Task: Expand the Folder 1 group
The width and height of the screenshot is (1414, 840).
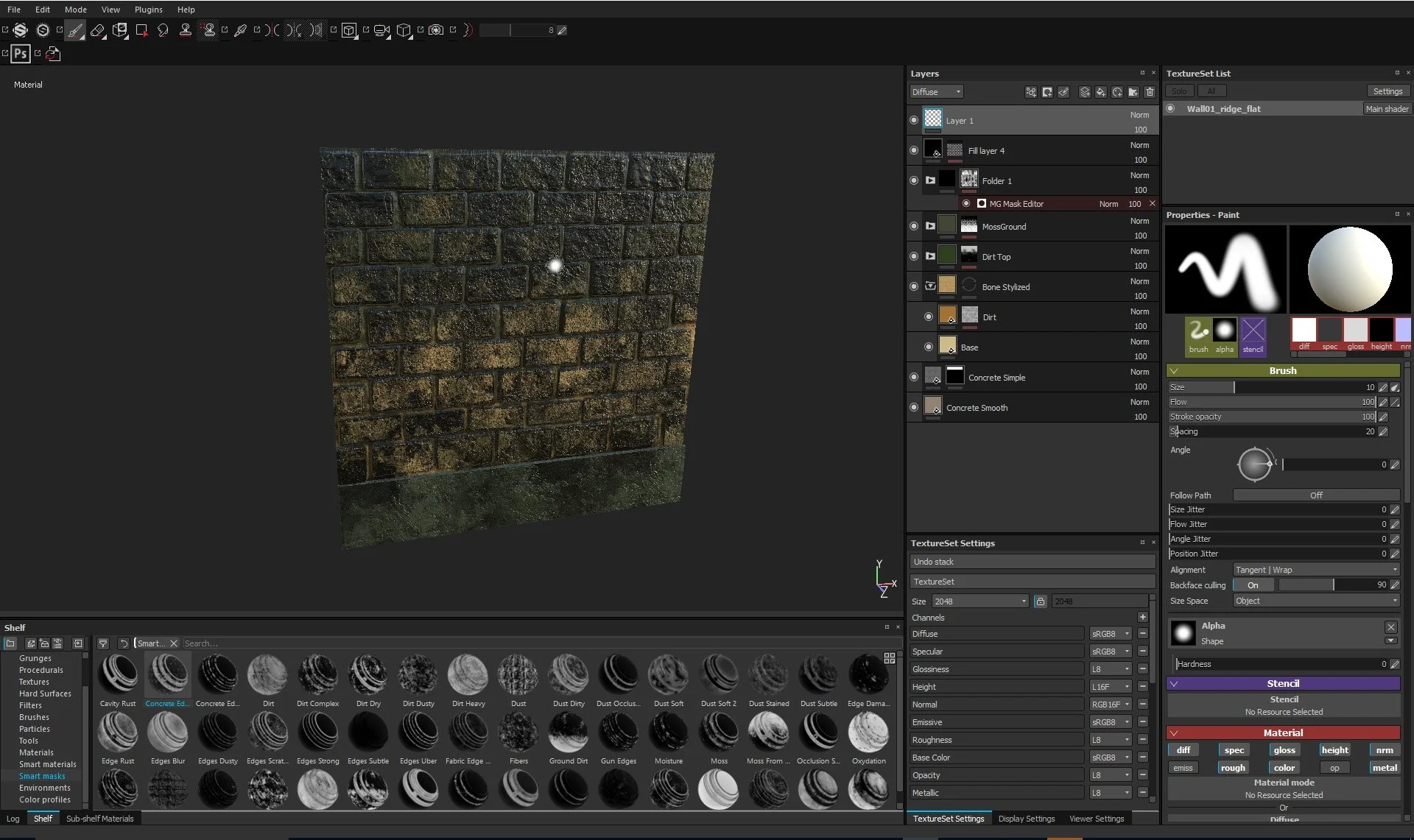Action: coord(930,180)
